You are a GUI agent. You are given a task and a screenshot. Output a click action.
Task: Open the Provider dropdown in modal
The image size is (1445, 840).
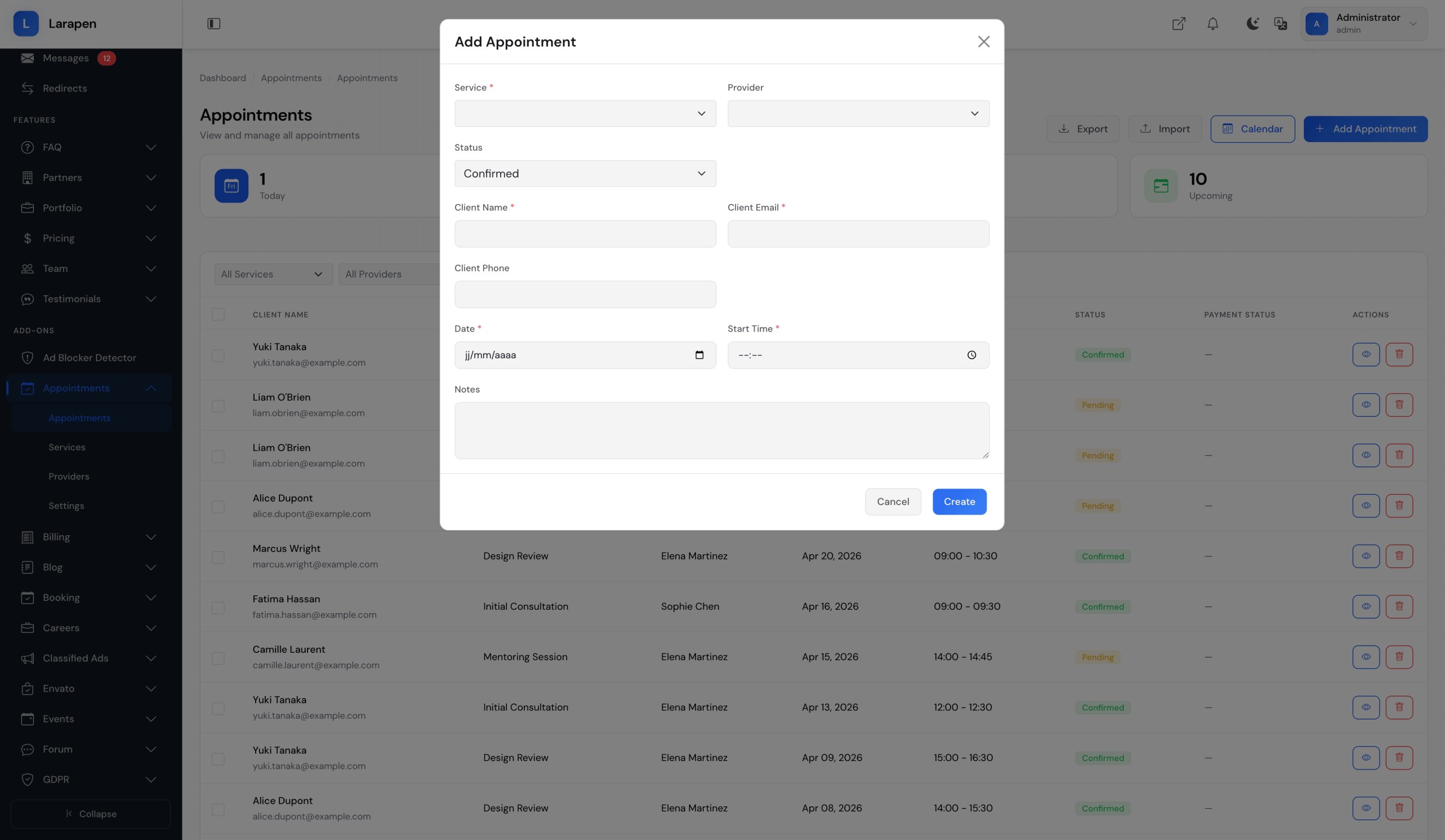click(x=858, y=113)
